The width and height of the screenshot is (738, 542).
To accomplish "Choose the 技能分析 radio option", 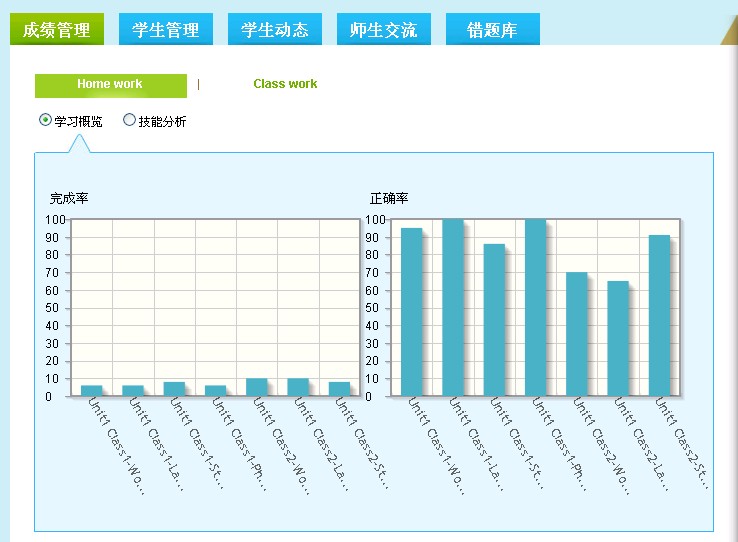I will click(x=129, y=121).
